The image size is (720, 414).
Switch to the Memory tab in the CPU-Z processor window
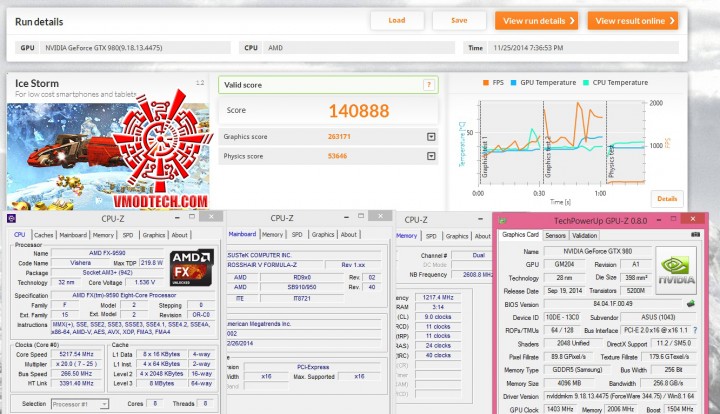coord(103,235)
